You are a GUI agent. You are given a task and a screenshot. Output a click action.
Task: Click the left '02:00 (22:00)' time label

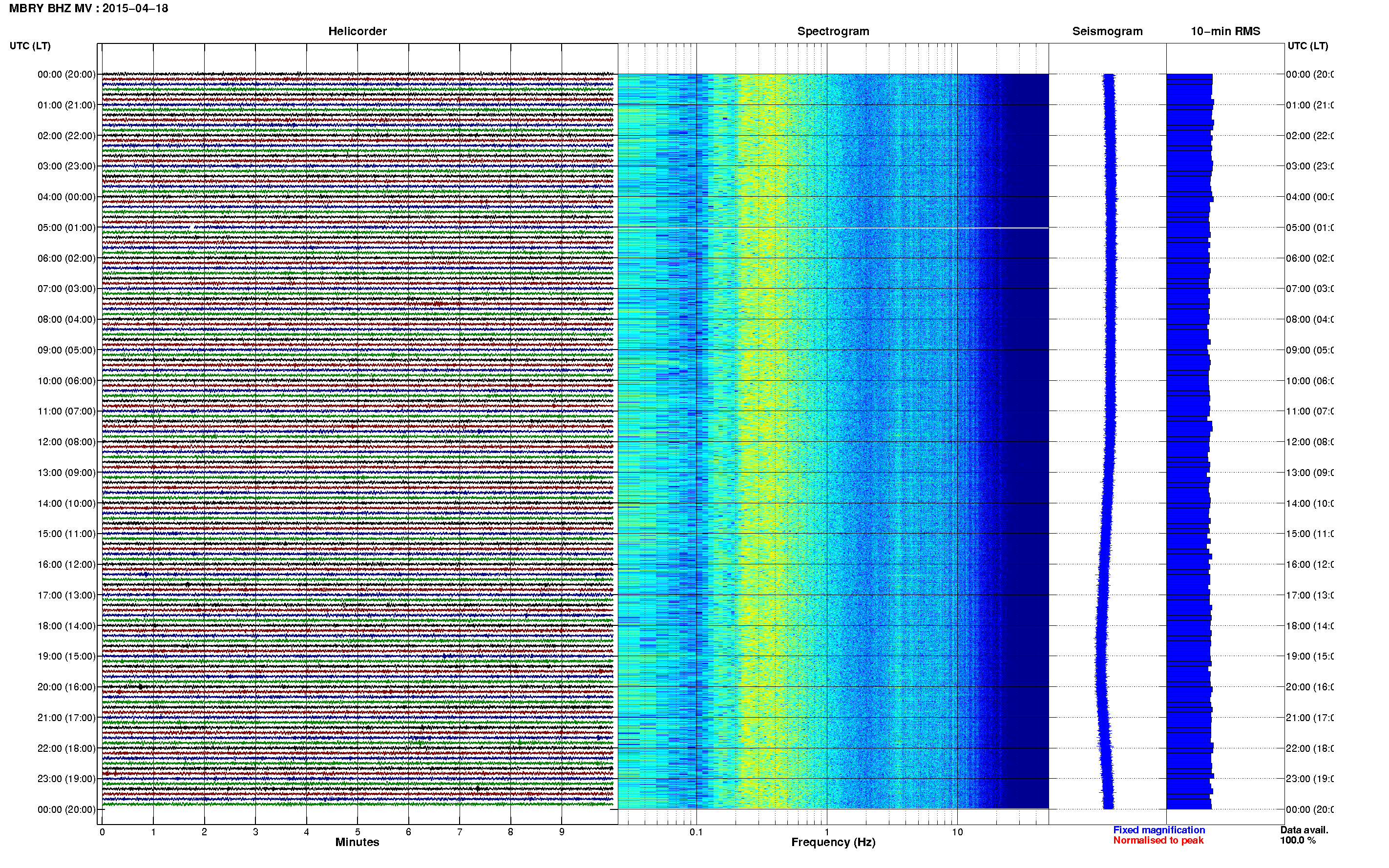pos(66,136)
